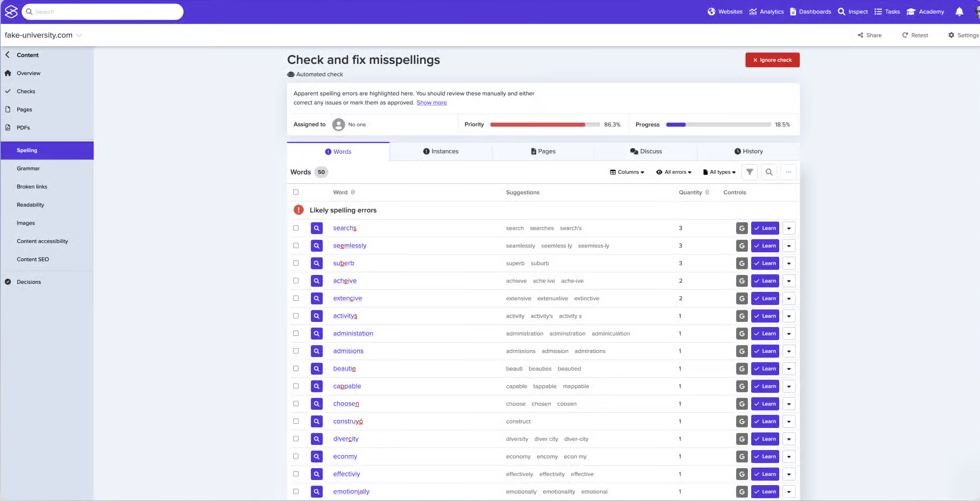Google the word 'acheive' via G icon
980x501 pixels.
742,280
